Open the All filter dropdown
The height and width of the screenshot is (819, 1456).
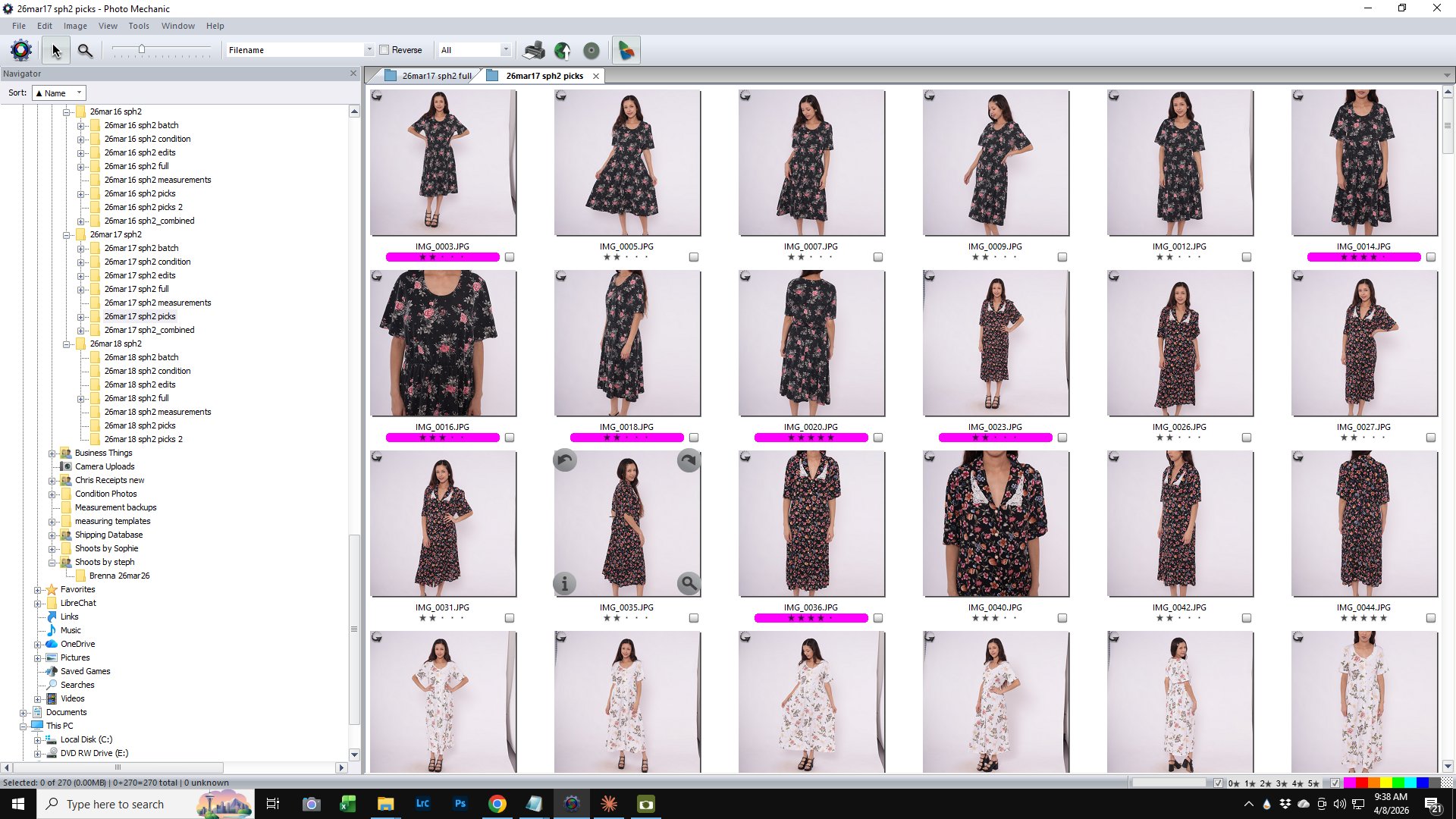[x=505, y=50]
